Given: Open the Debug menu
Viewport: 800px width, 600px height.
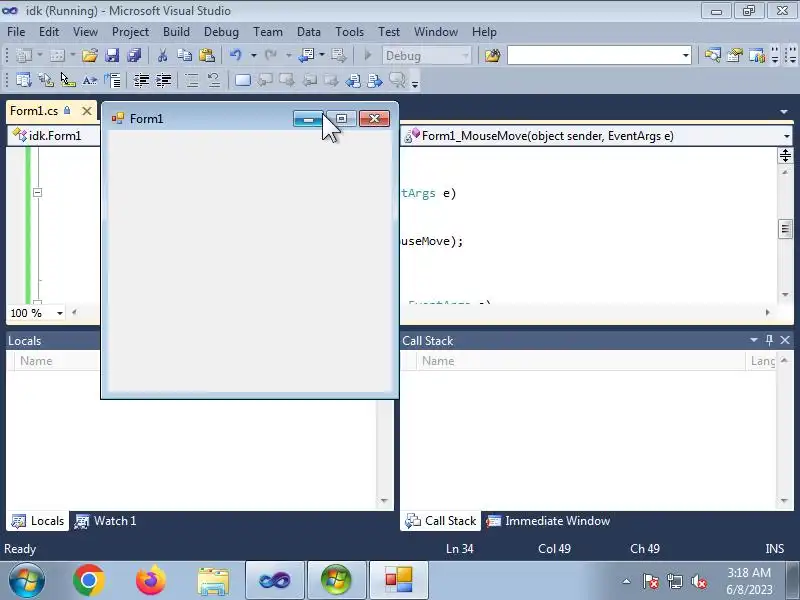Looking at the screenshot, I should 221,32.
